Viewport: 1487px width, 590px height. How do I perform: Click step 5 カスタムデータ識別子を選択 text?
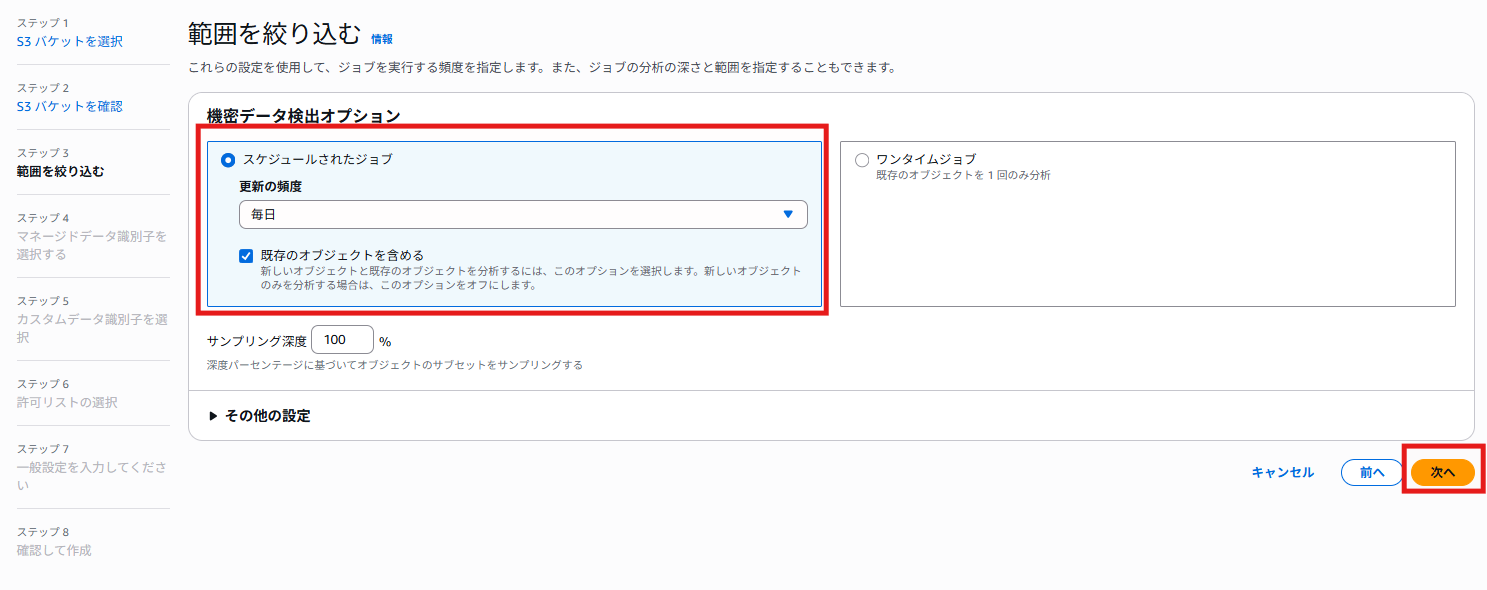[x=92, y=328]
